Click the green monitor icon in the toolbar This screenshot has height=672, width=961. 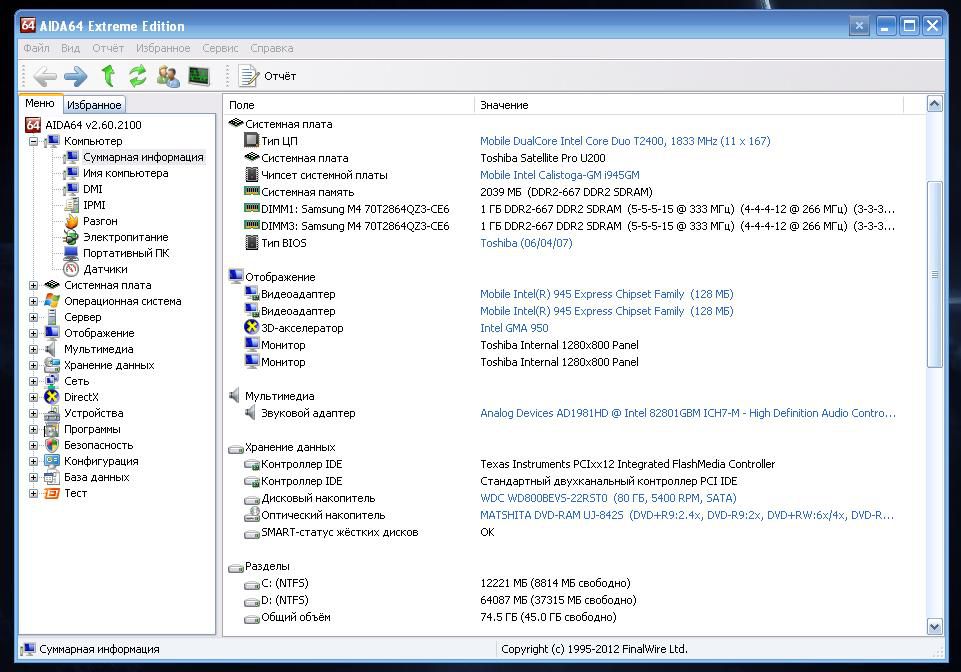point(199,75)
